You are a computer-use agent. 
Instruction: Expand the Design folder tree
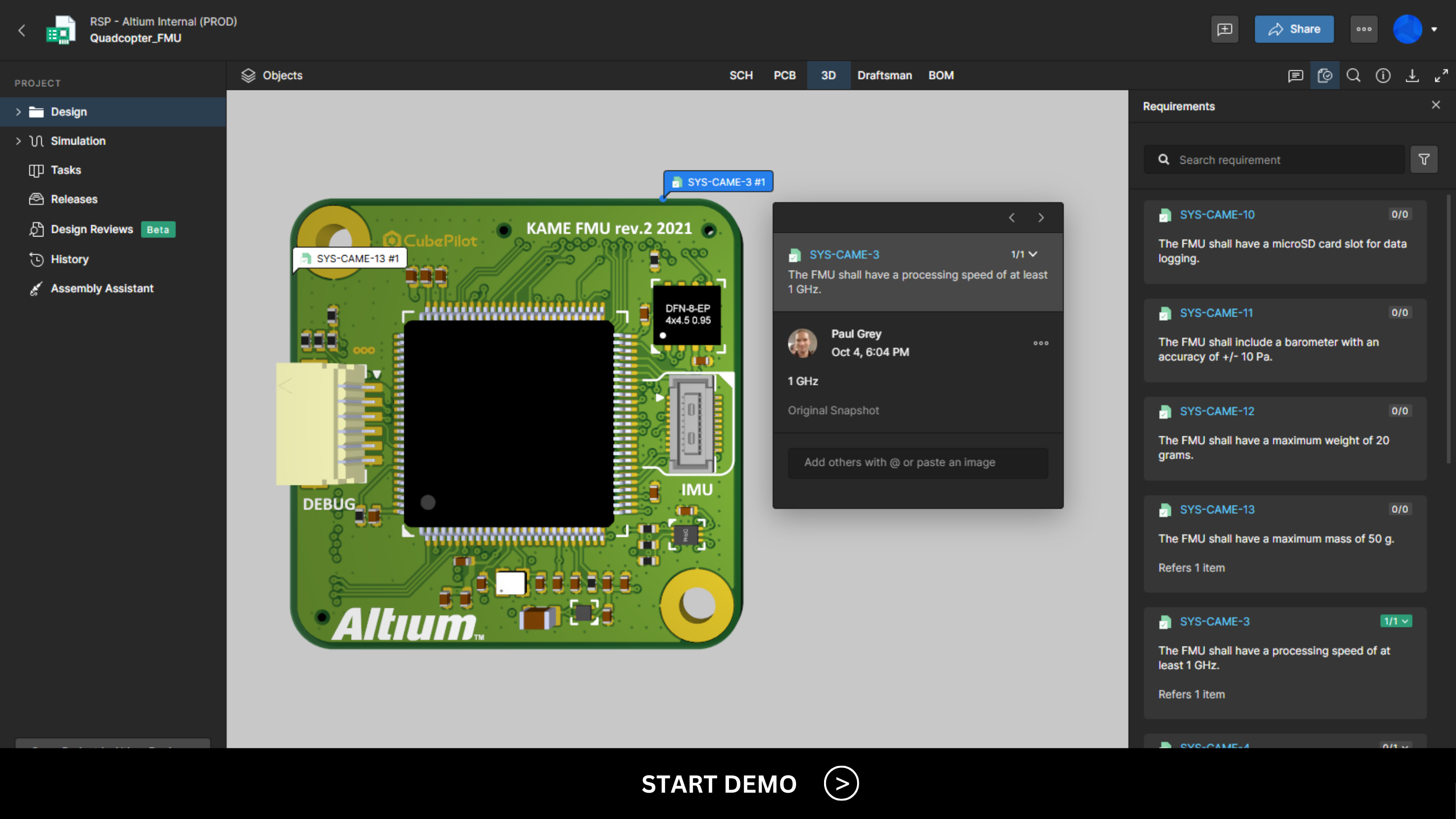pos(18,112)
